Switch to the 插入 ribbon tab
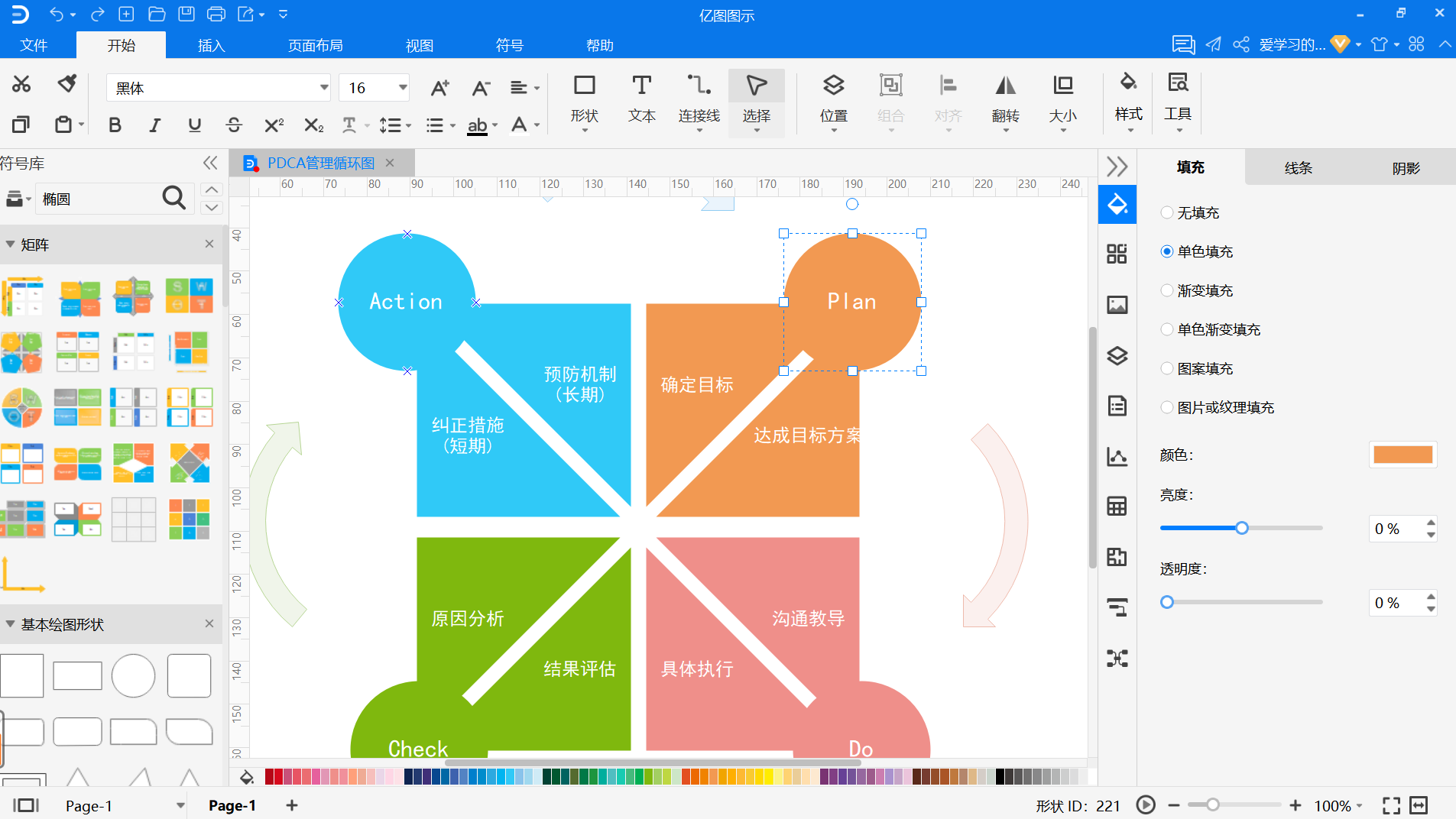Viewport: 1456px width, 819px height. pos(211,45)
